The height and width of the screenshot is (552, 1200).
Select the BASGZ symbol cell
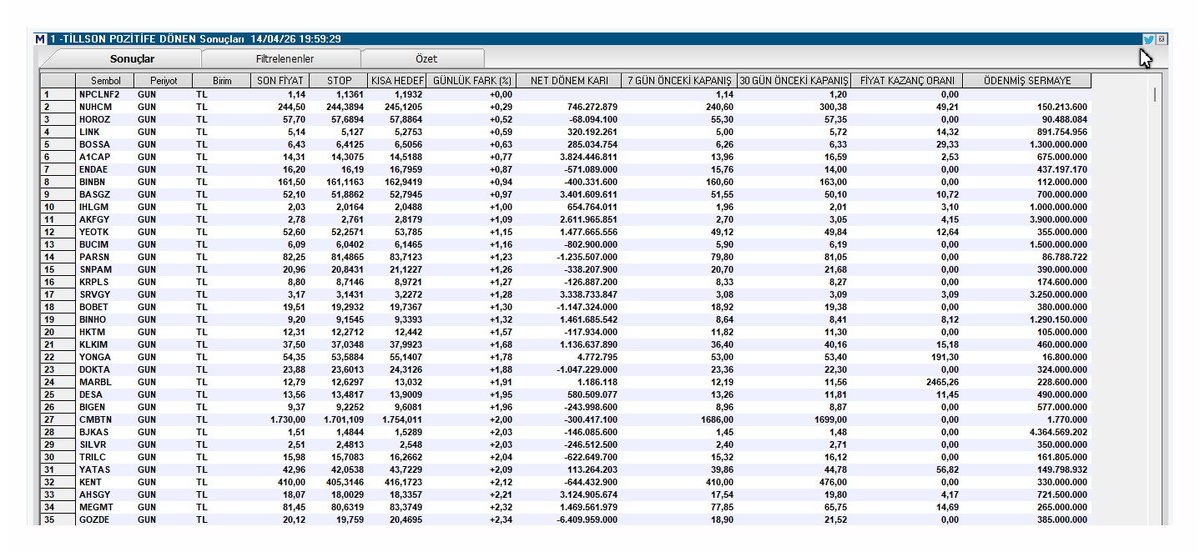point(105,196)
